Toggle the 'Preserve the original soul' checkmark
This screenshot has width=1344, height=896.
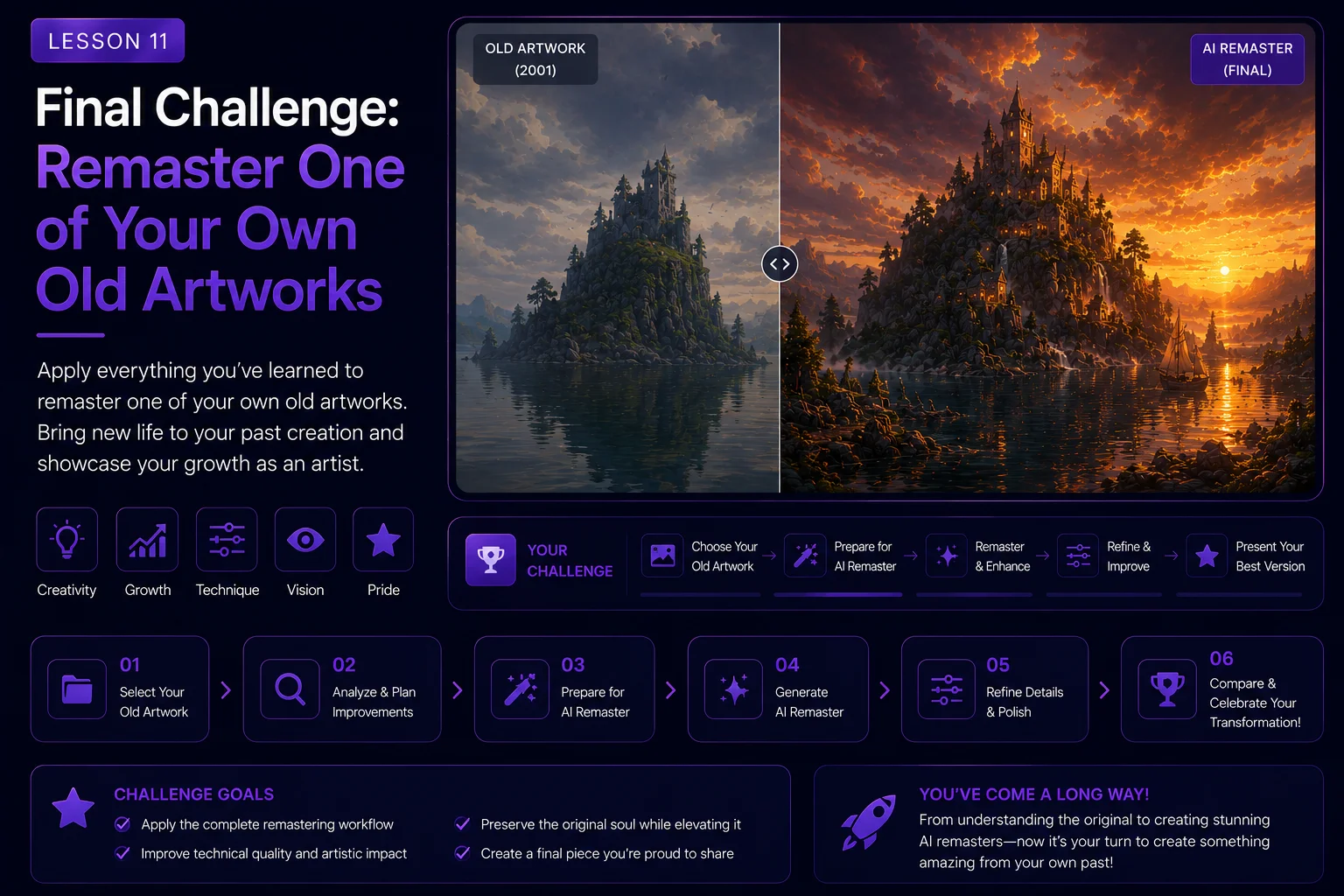(x=463, y=824)
